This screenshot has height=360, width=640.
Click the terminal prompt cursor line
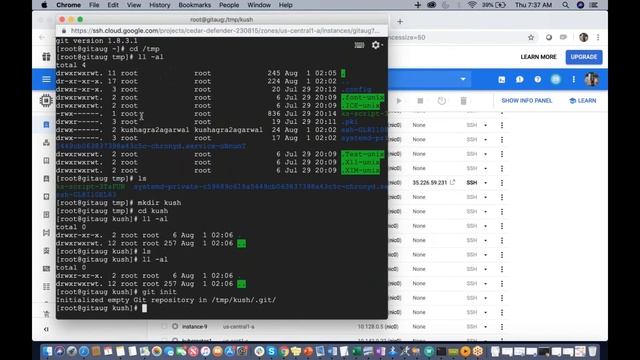tap(144, 308)
